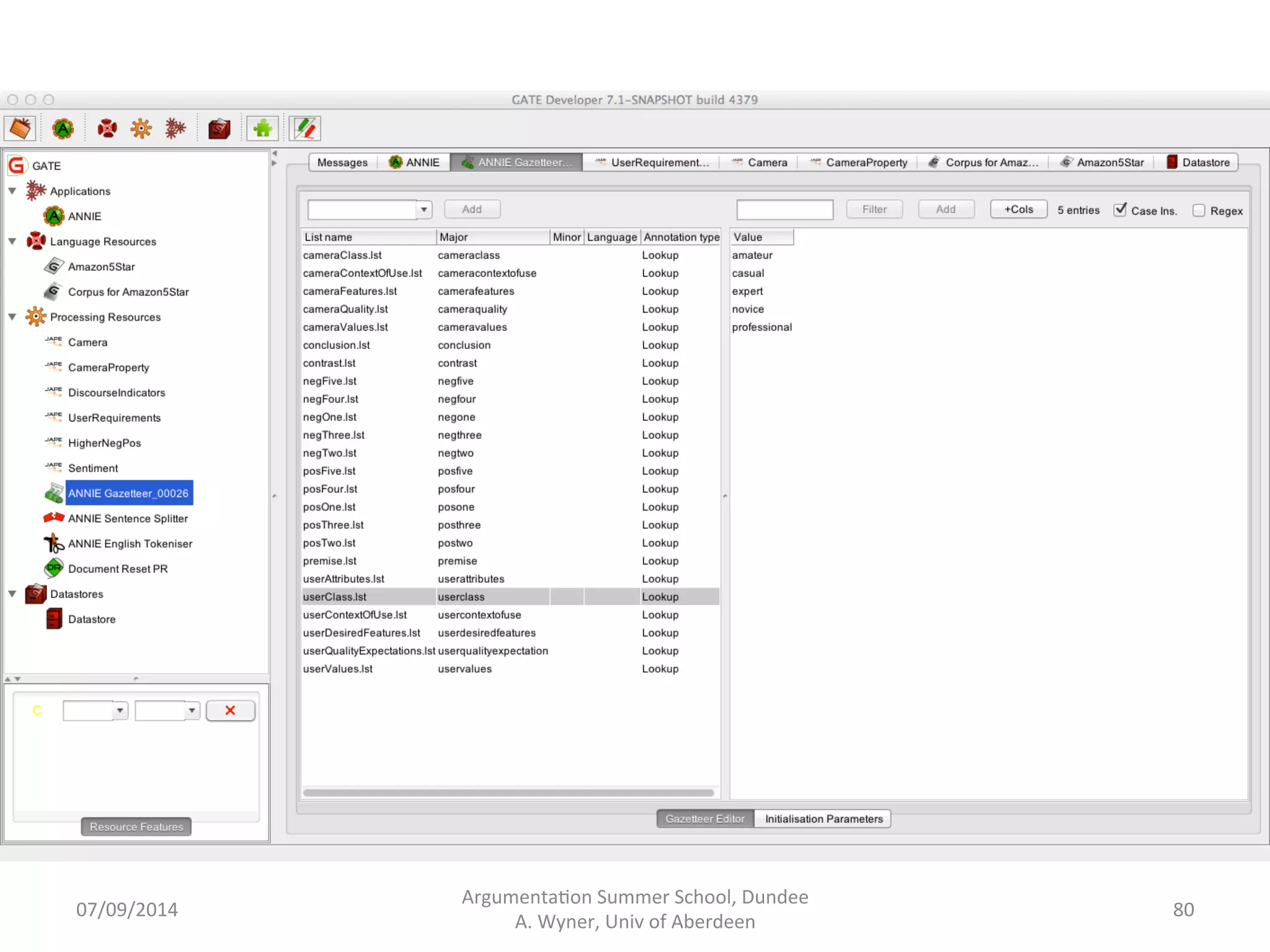Click the red X delete feature button
Image resolution: width=1270 pixels, height=952 pixels.
(x=230, y=710)
